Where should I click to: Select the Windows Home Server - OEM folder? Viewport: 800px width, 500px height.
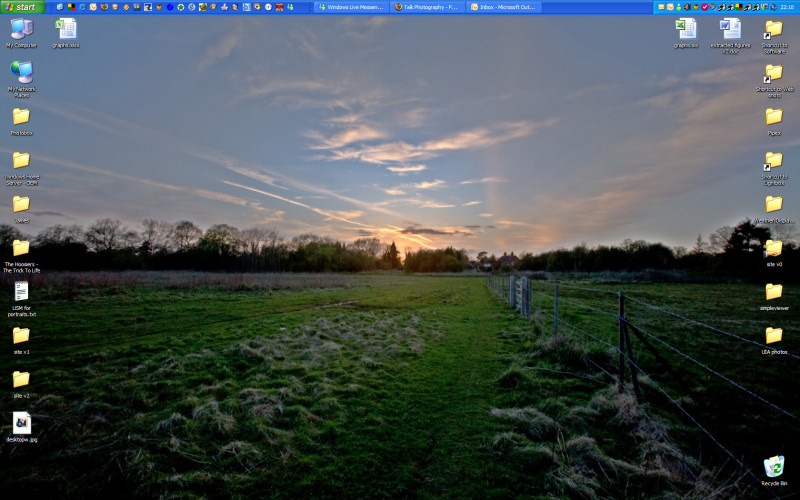coord(21,161)
